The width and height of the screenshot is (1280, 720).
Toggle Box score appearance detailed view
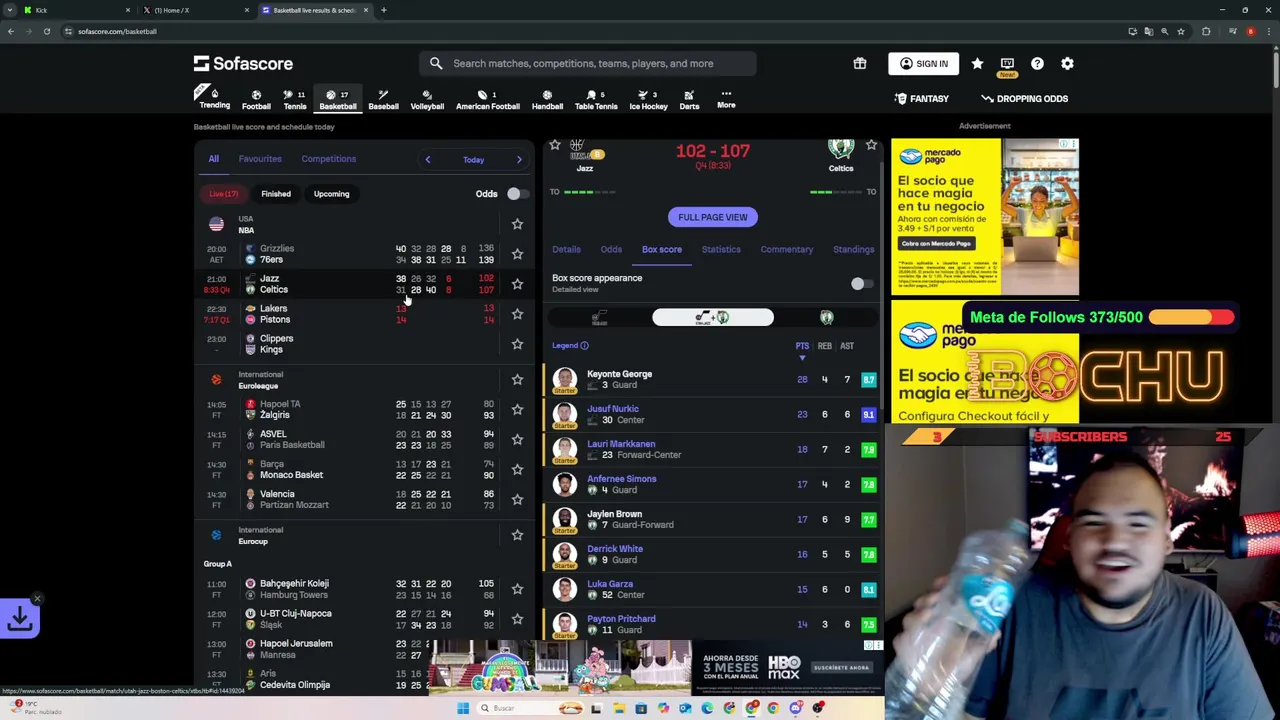coord(860,284)
